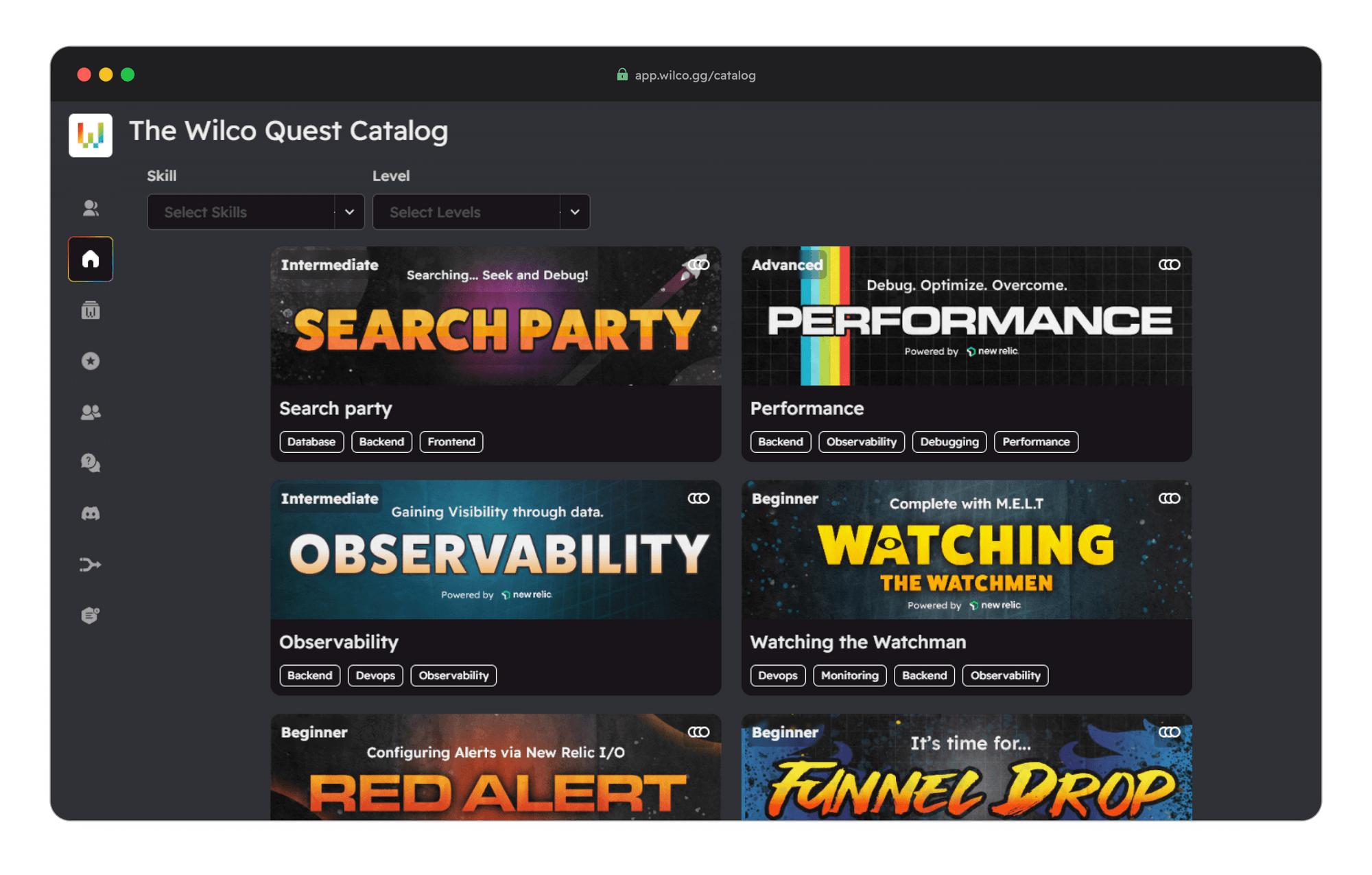Open the star badge sidebar icon
This screenshot has height=875, width=1372.
91,361
